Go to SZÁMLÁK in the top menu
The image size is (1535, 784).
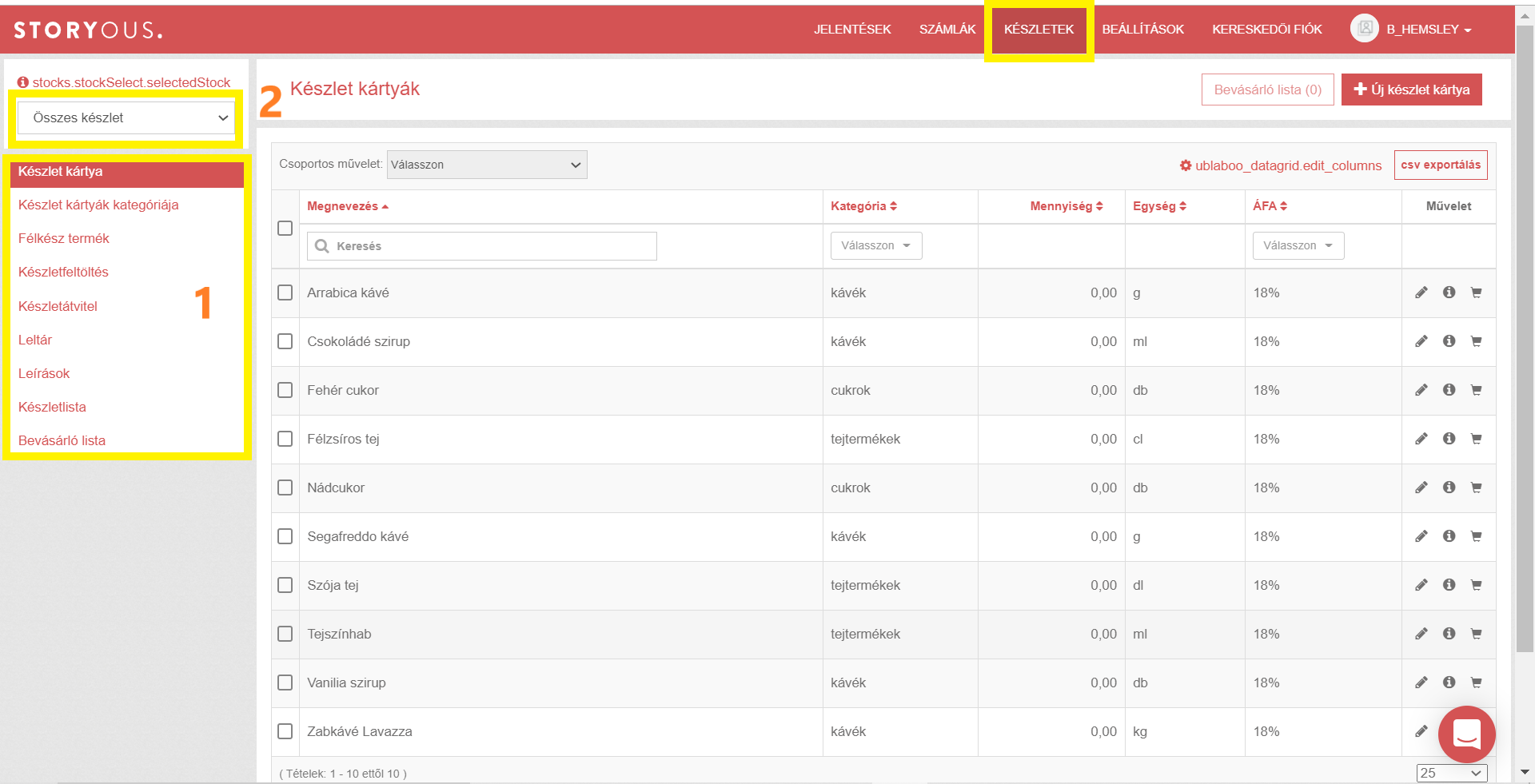947,30
